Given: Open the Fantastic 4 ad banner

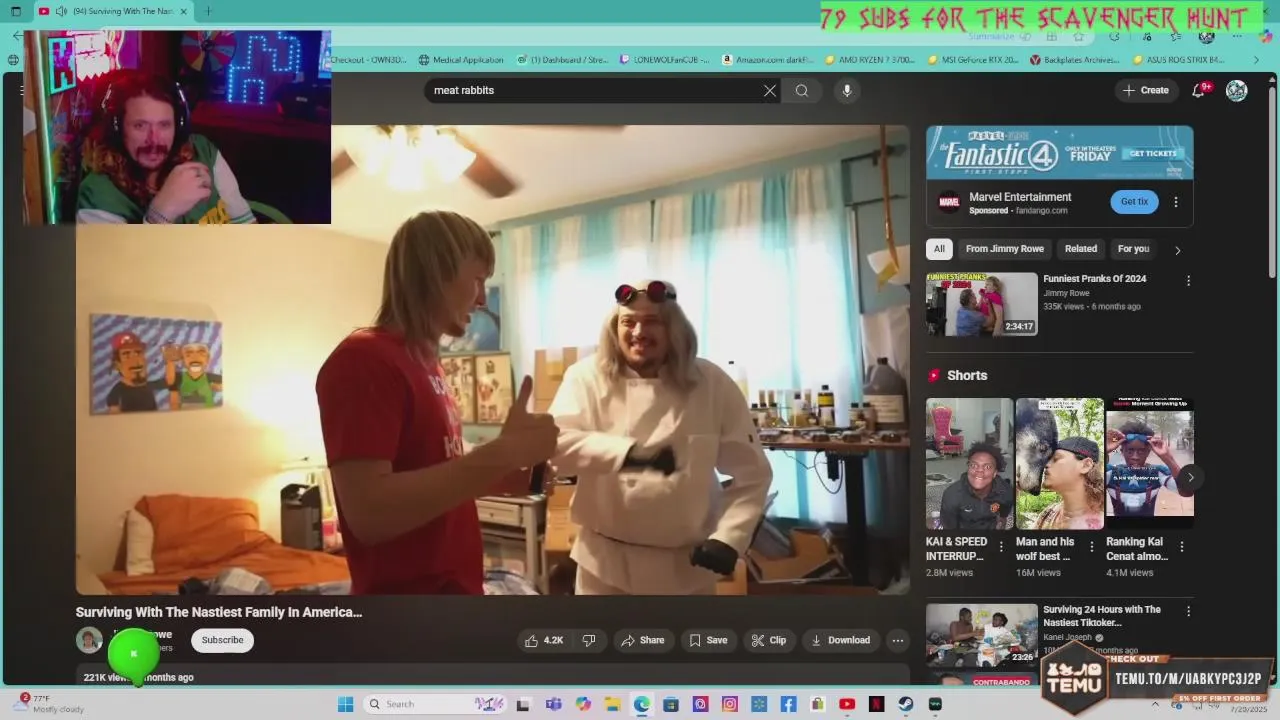Looking at the screenshot, I should [1059, 153].
